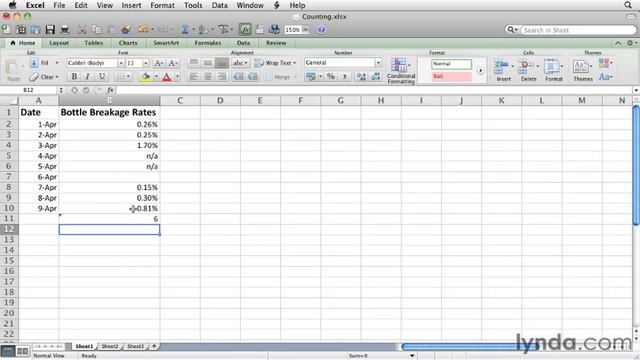Click the Print icon in toolbar
The image size is (640, 360).
pyautogui.click(x=64, y=29)
